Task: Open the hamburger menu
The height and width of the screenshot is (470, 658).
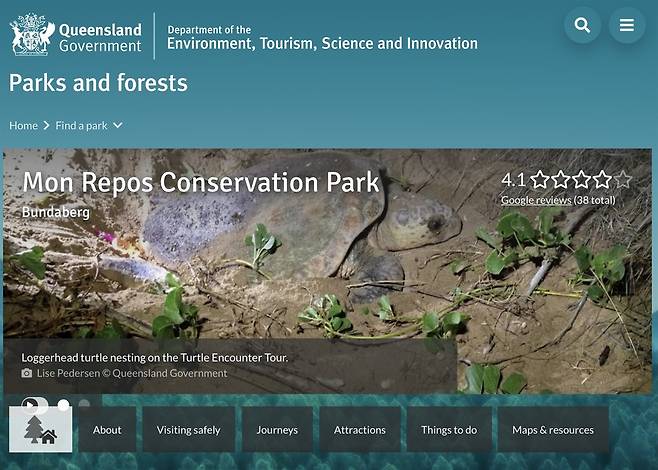Action: [627, 26]
